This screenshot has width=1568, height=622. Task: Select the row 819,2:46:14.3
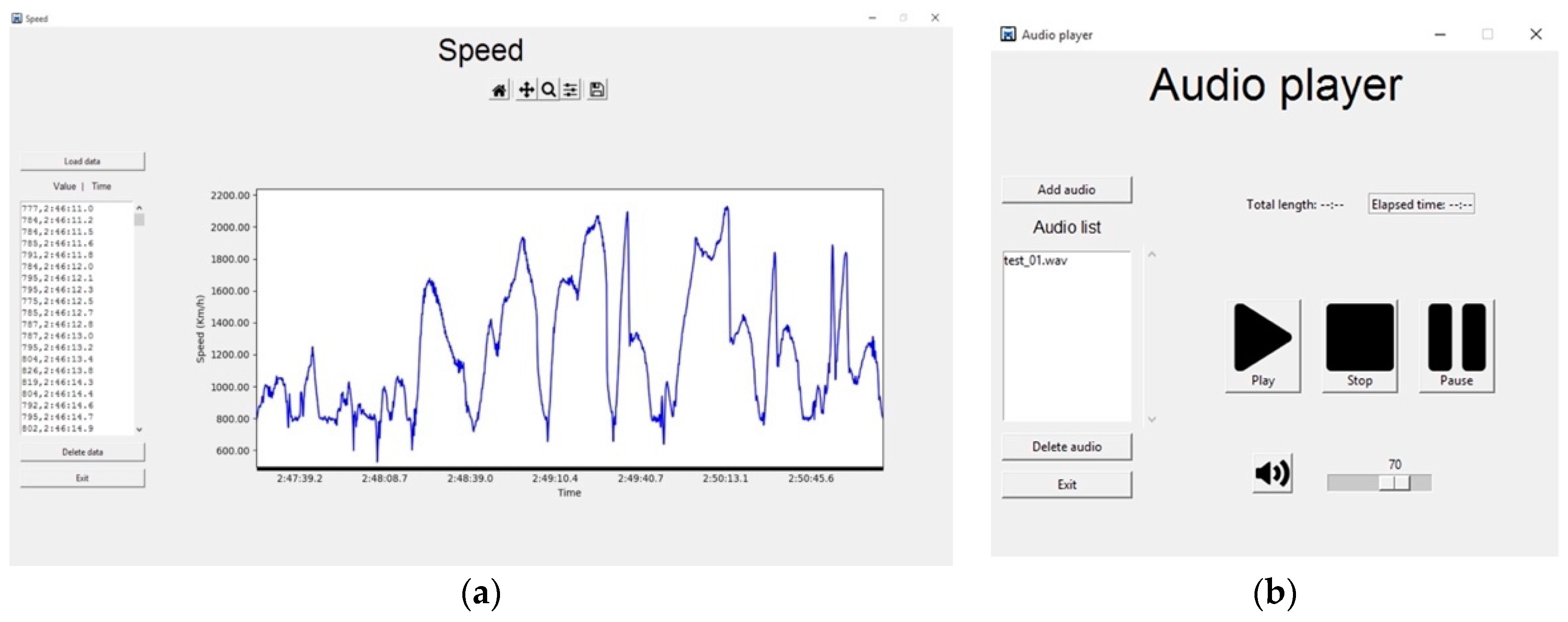58,382
